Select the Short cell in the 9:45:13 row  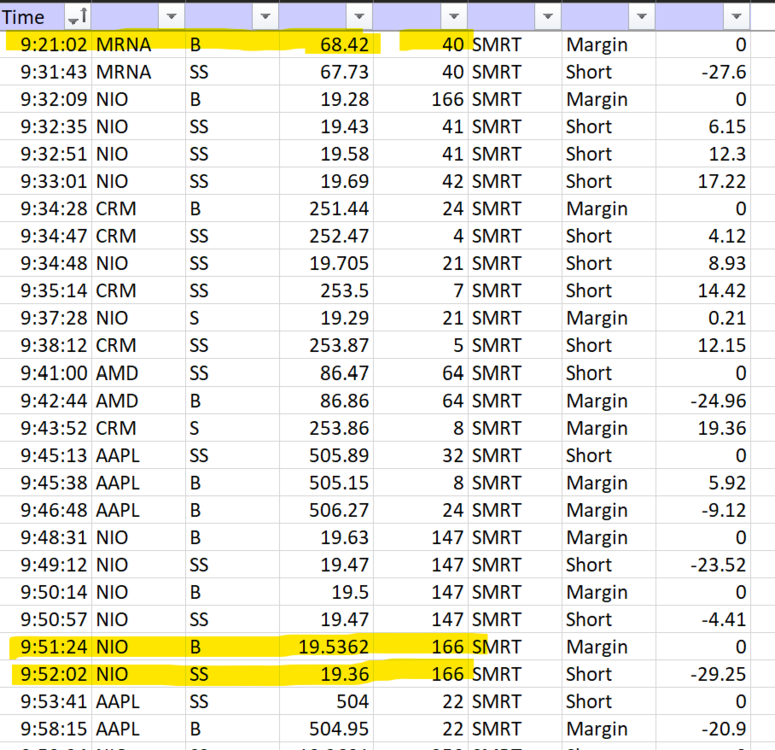tap(609, 455)
